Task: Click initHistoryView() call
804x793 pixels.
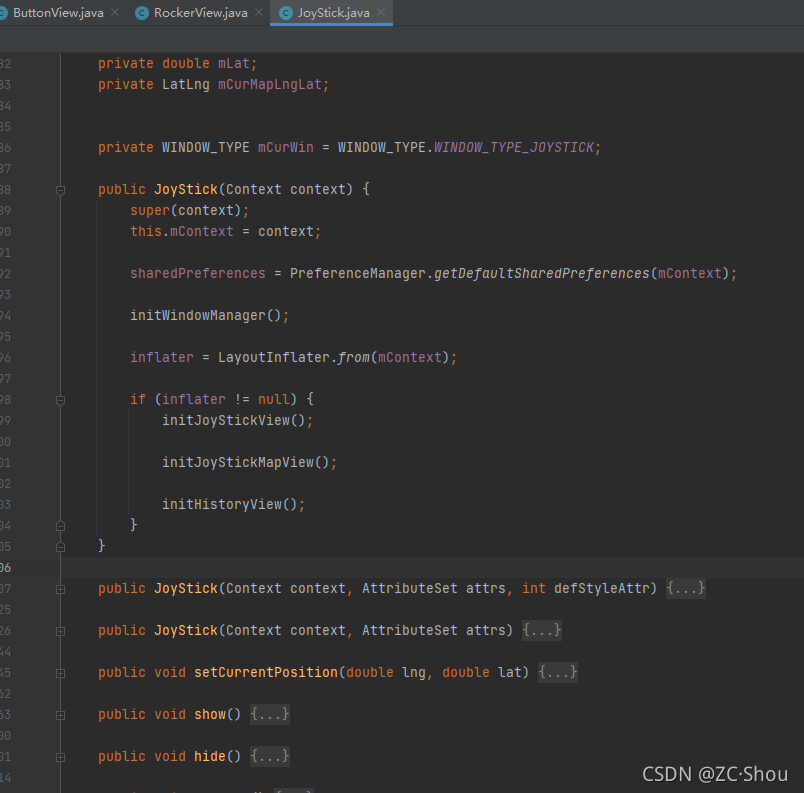Action: click(x=233, y=505)
